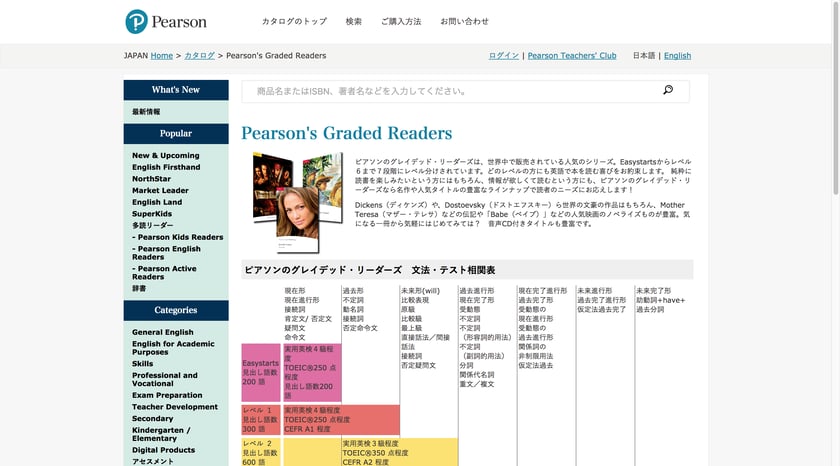Click the Pearson's Graded Readers page heading
840x466 pixels.
pyautogui.click(x=347, y=133)
